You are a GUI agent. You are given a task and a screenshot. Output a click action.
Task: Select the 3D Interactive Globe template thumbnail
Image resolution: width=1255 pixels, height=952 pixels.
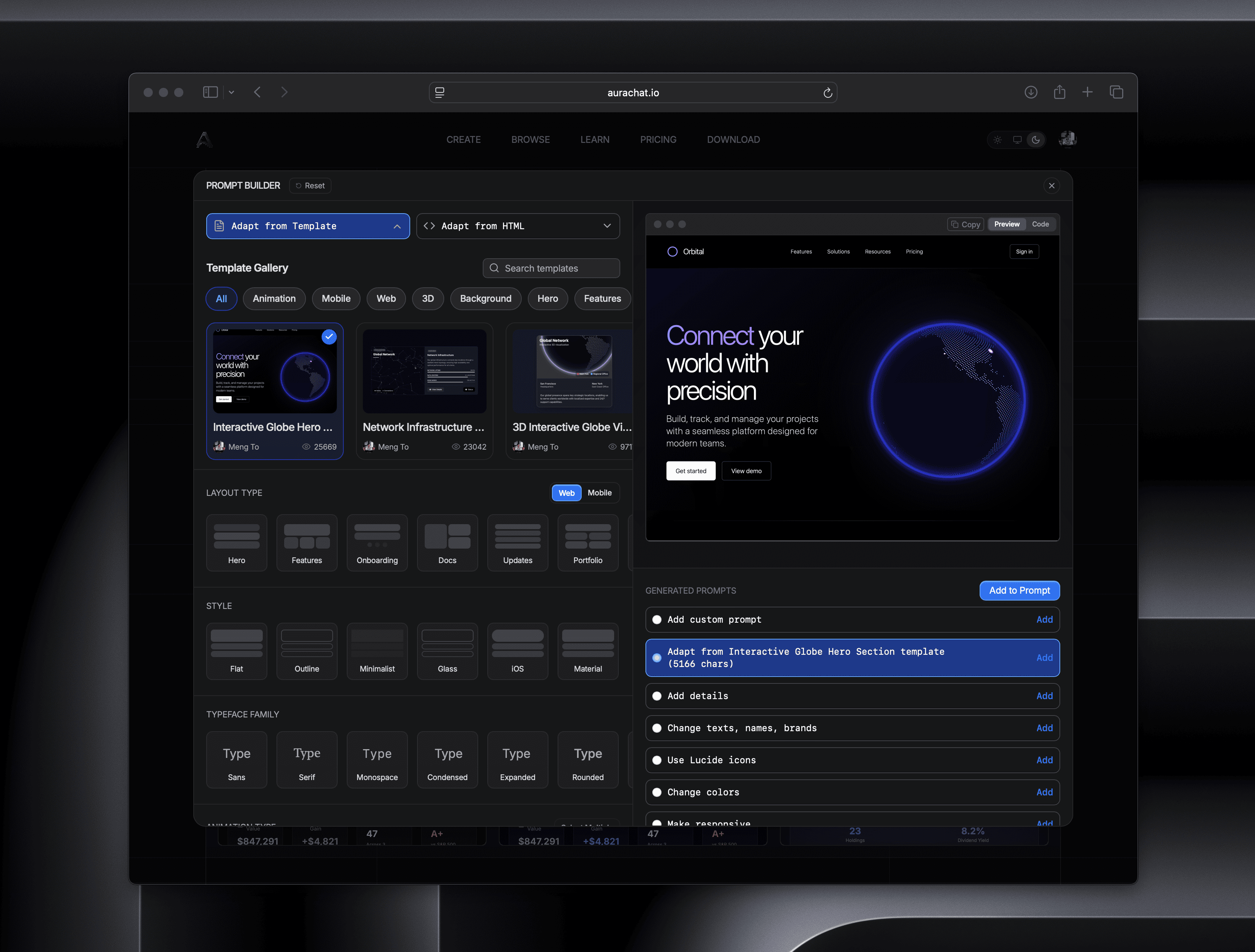(572, 371)
